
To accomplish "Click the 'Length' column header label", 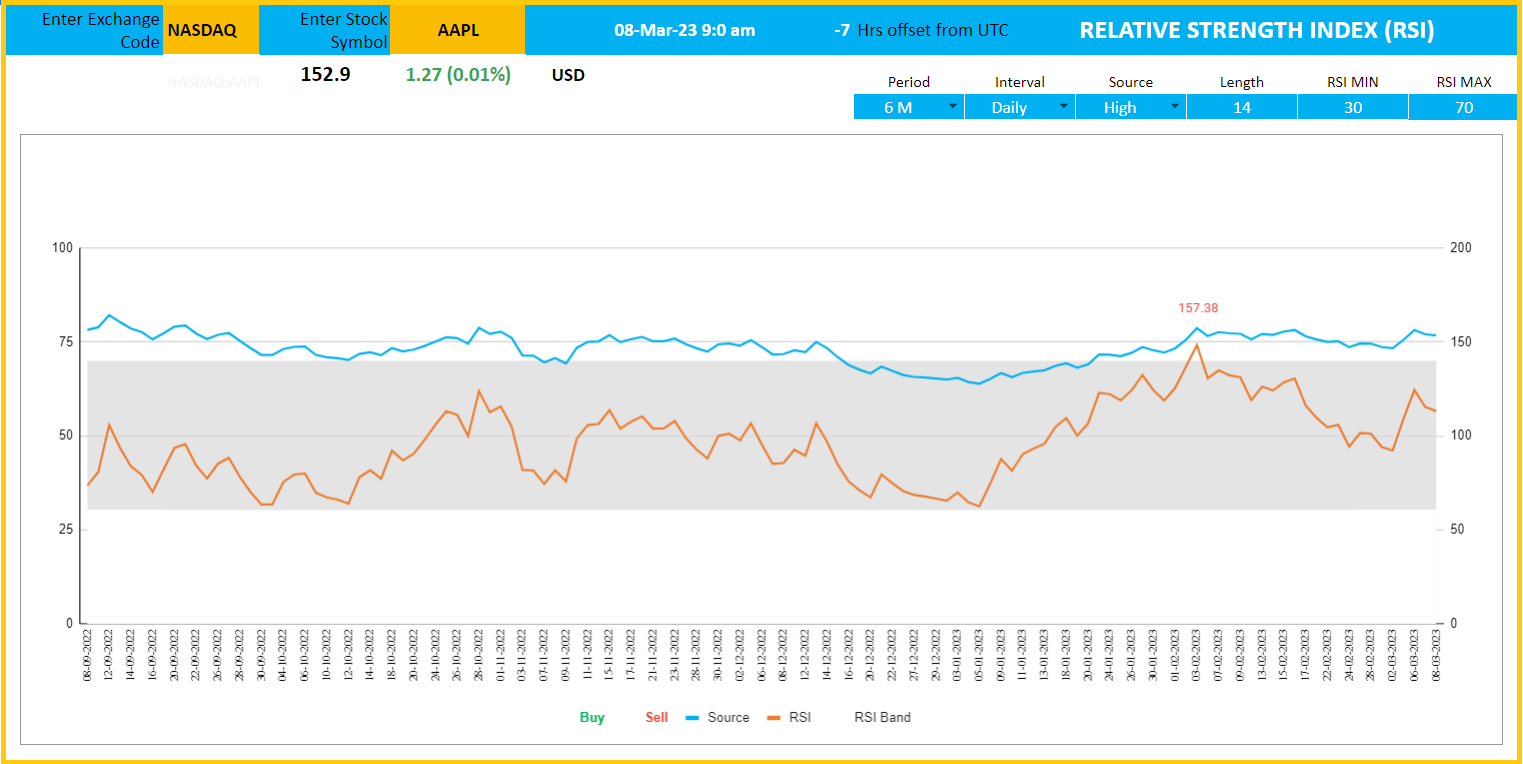I will (x=1242, y=82).
